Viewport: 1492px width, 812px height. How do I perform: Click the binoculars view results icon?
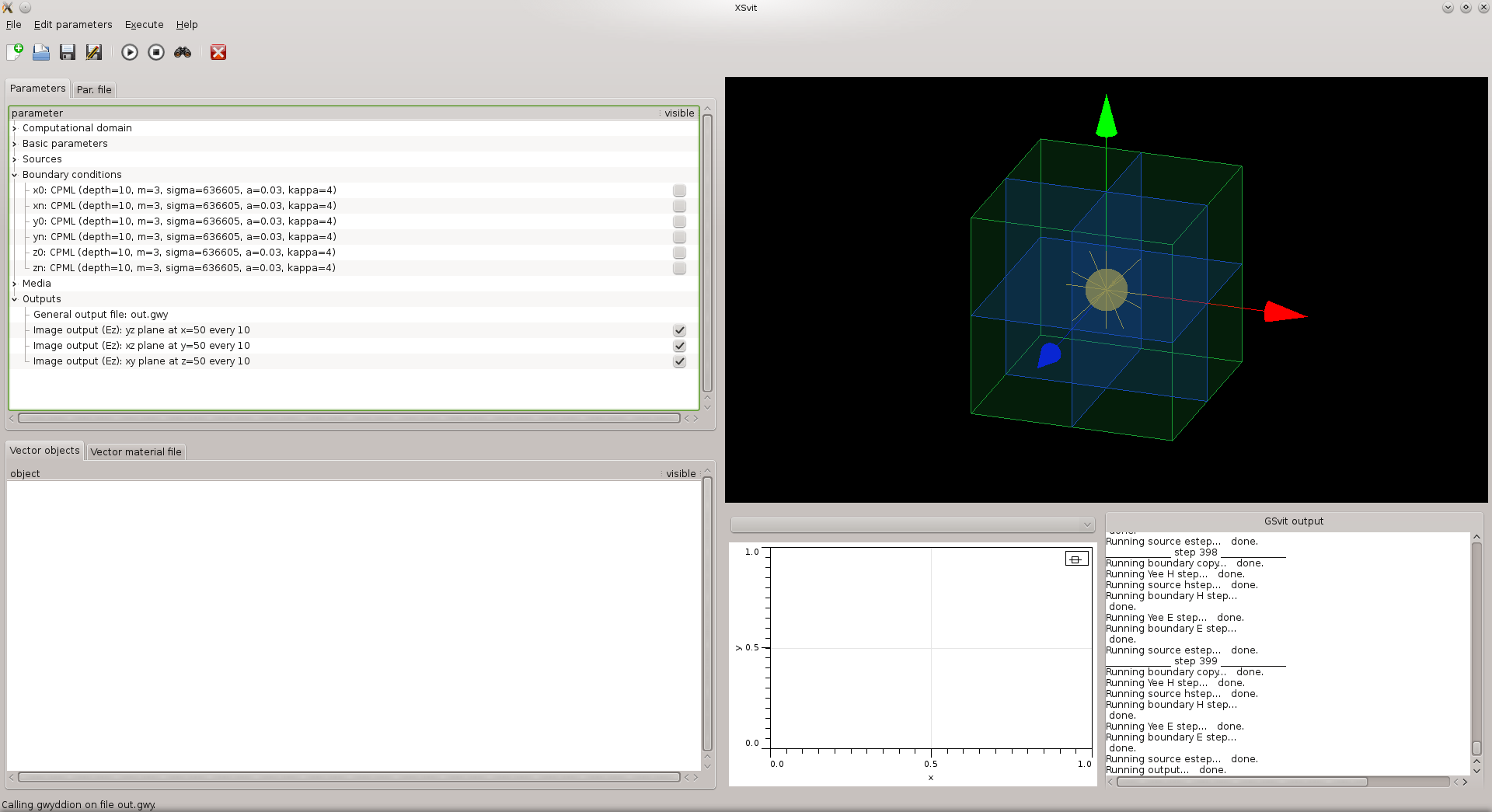tap(183, 52)
